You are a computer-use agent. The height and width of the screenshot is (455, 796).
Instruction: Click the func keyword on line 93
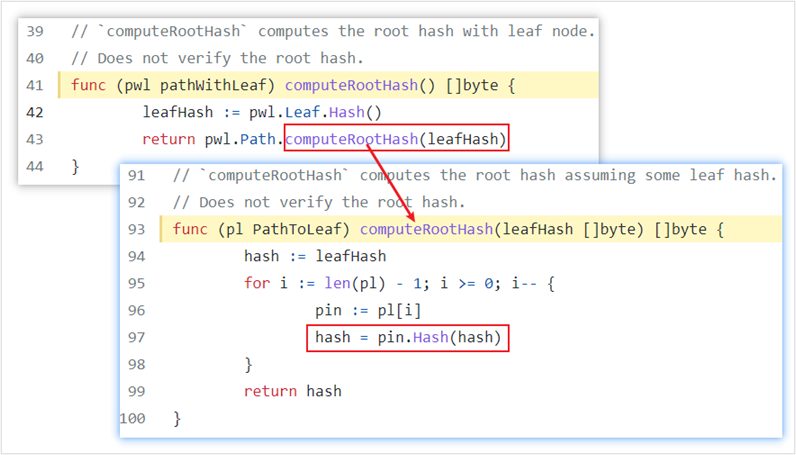coord(190,230)
